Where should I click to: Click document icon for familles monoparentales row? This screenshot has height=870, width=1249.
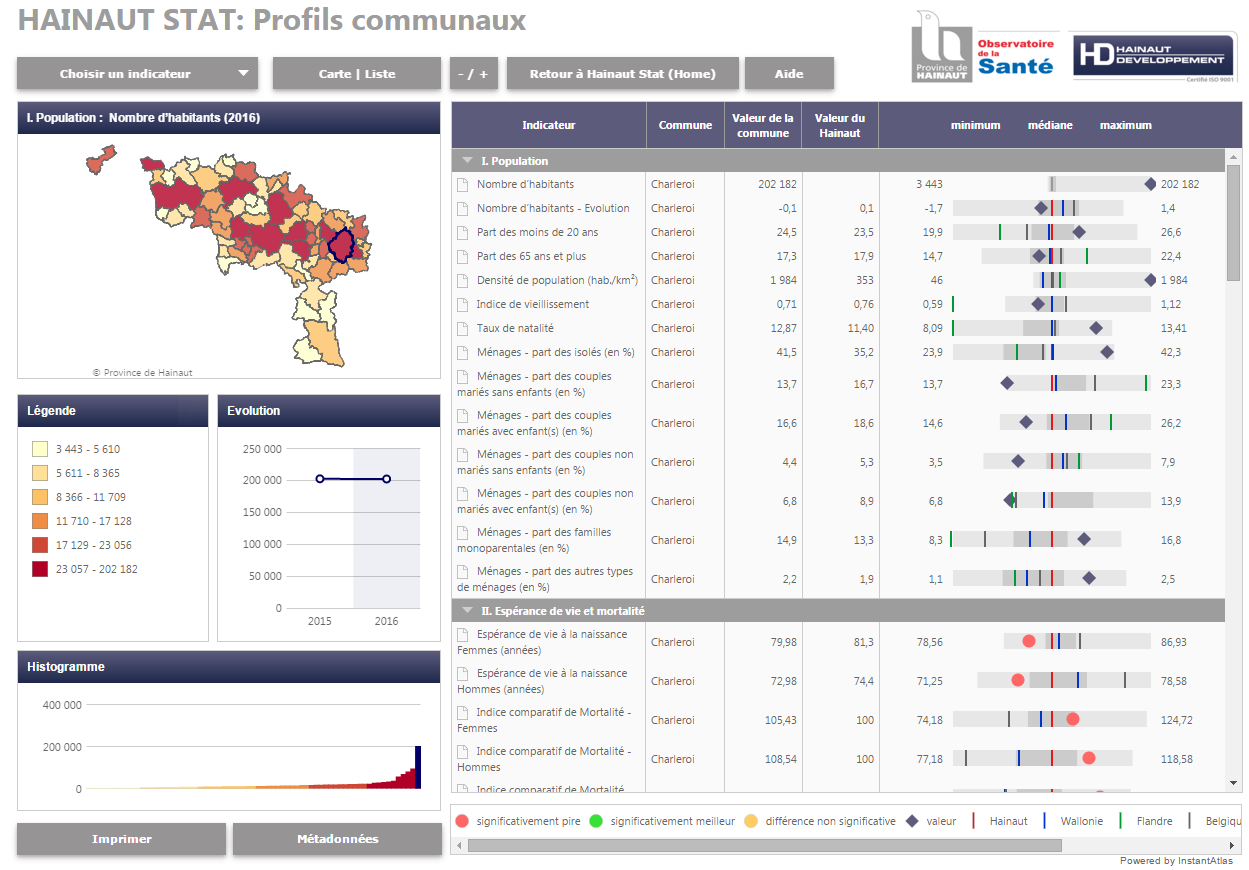click(x=463, y=532)
